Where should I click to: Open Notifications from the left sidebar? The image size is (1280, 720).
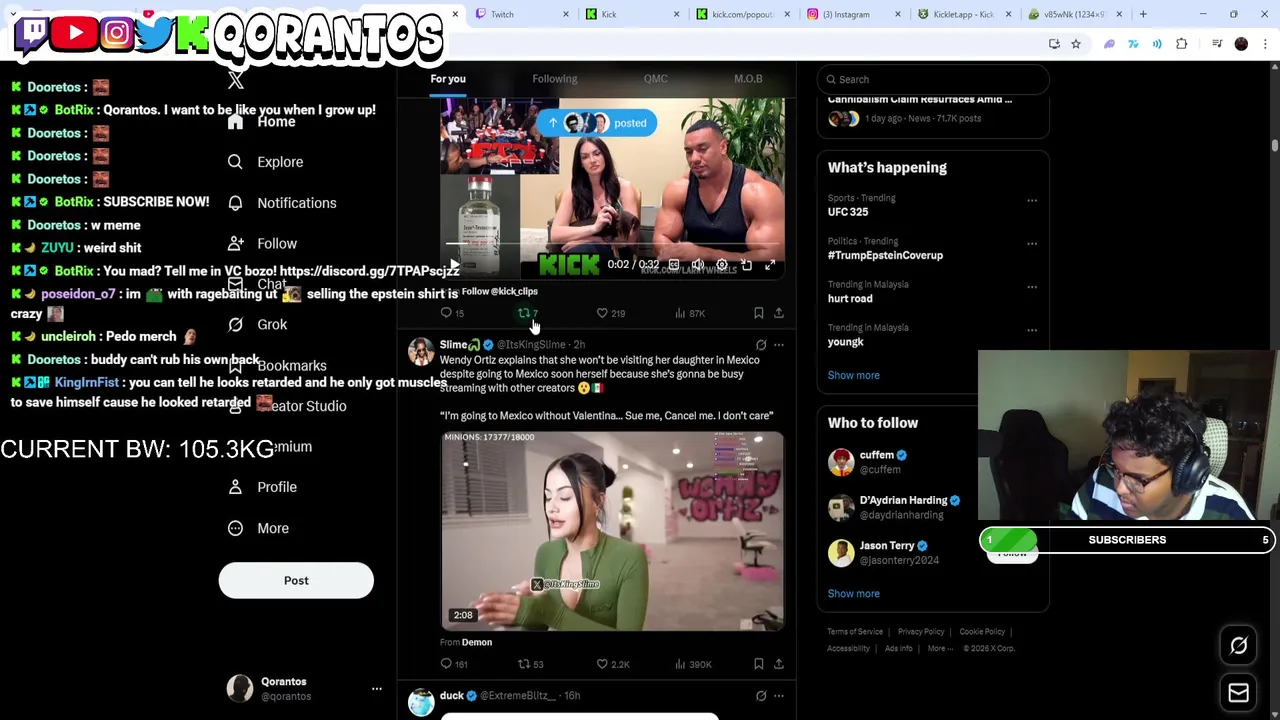click(x=283, y=203)
